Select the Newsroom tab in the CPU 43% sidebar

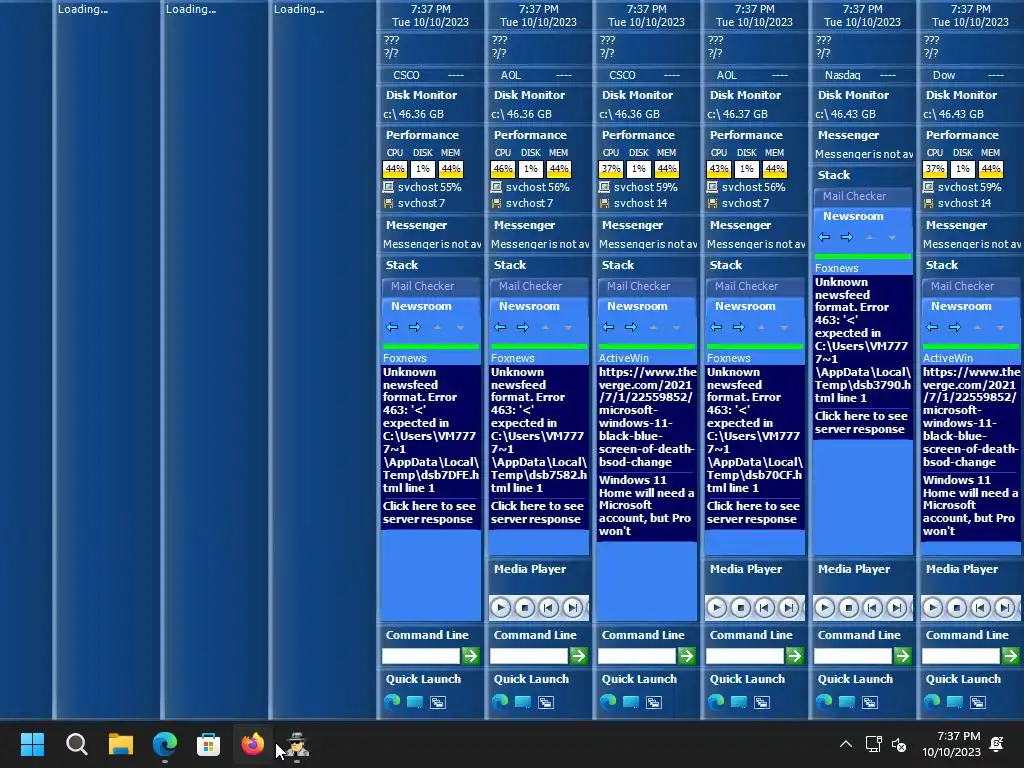click(754, 306)
